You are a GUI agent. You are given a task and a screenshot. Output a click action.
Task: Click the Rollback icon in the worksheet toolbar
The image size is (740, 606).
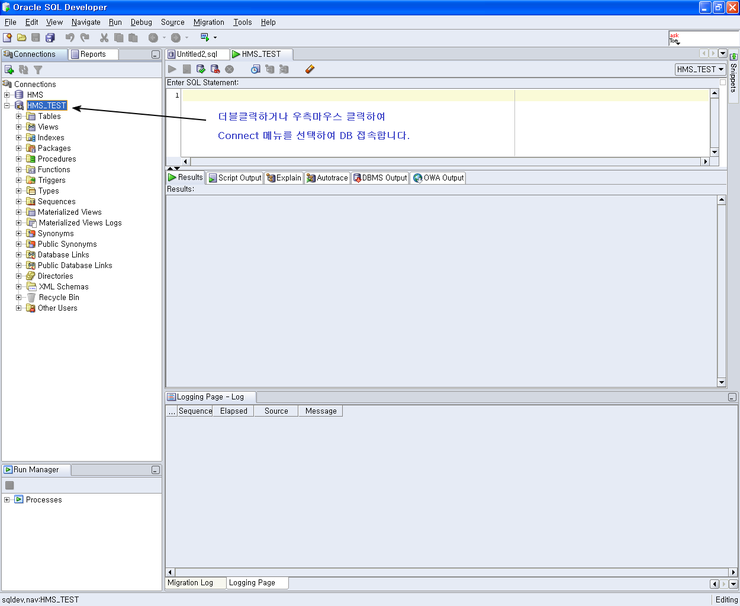tap(215, 69)
